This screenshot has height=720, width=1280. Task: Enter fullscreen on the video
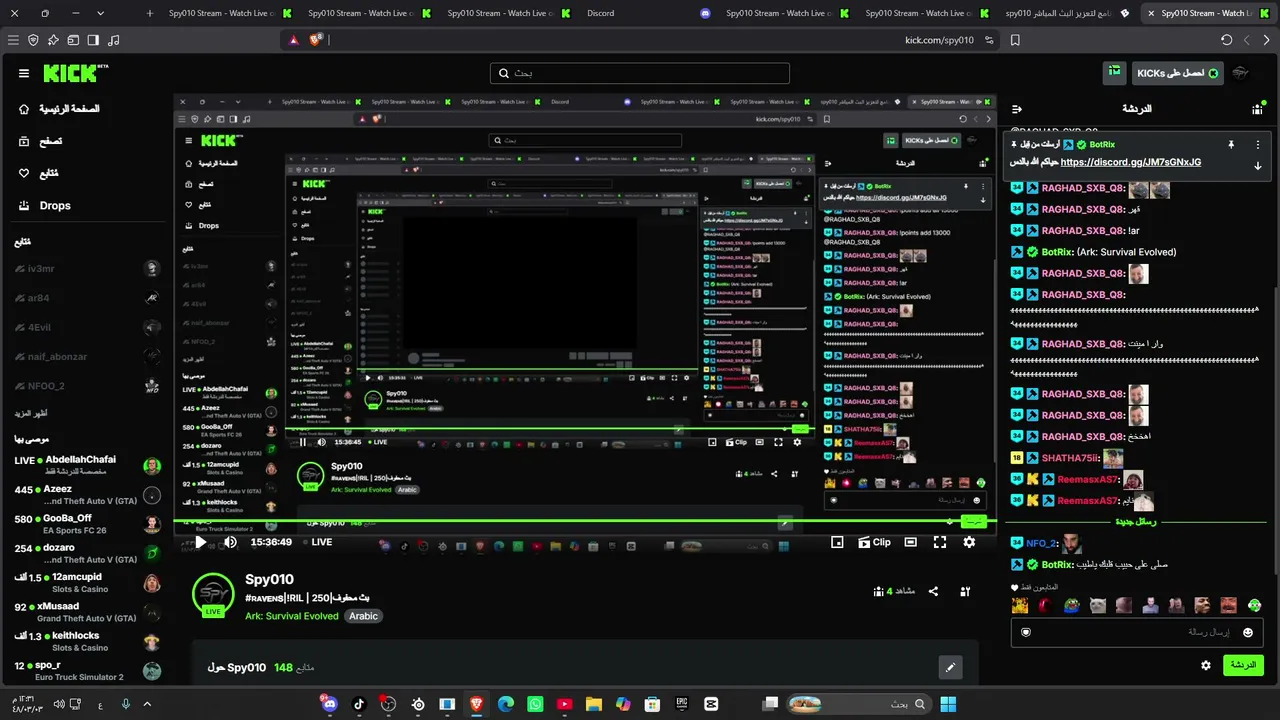(940, 542)
